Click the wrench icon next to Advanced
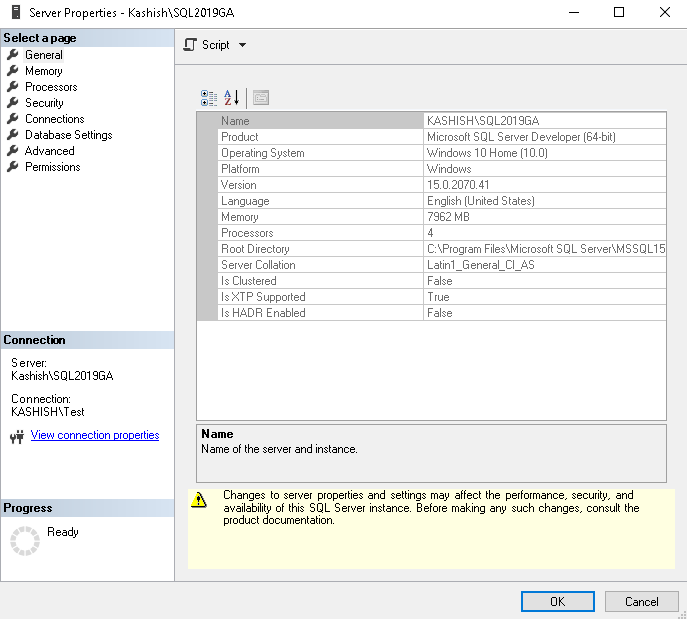687x619 pixels. (x=13, y=151)
